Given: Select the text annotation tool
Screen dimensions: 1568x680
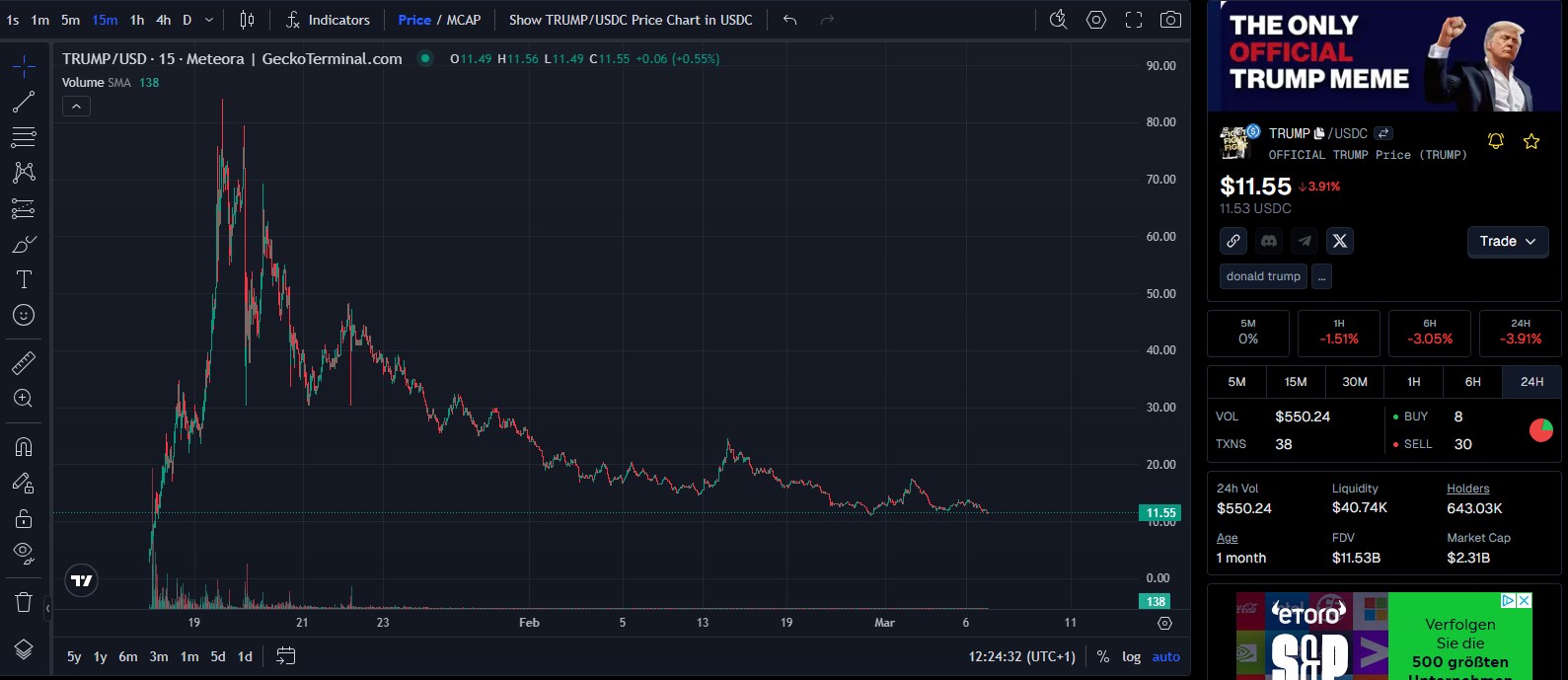Looking at the screenshot, I should 24,279.
